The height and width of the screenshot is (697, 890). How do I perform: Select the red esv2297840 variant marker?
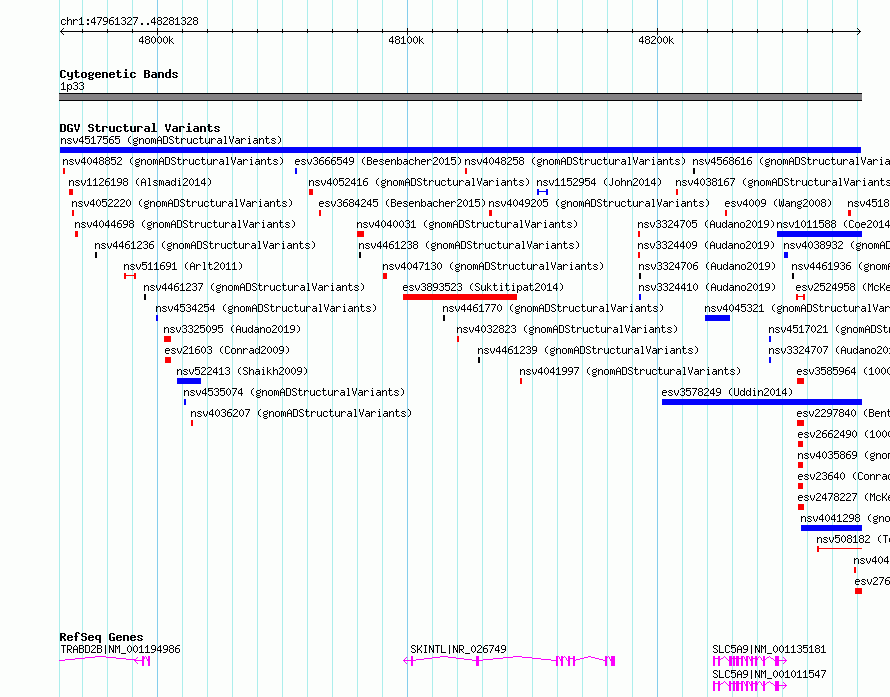point(800,423)
